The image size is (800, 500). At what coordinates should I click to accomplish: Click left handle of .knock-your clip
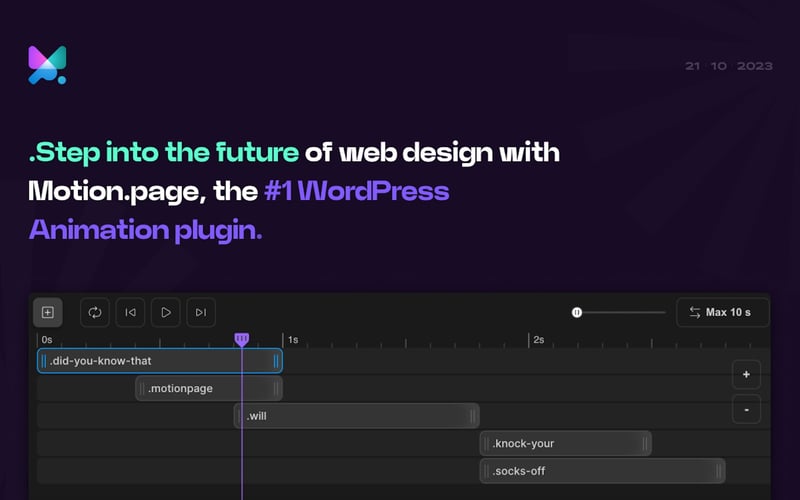(486, 444)
